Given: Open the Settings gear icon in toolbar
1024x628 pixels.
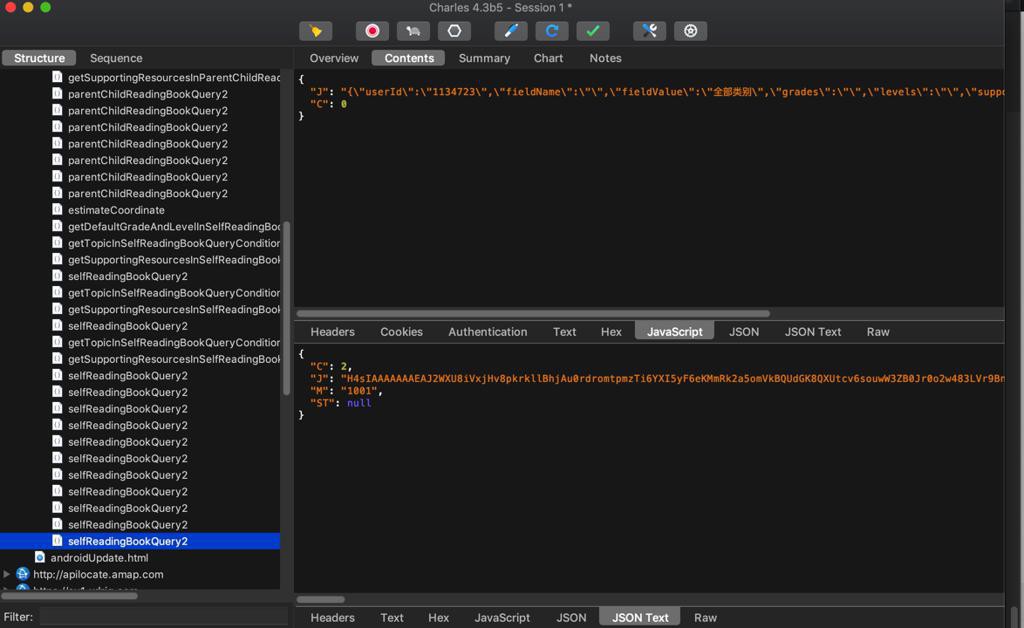Looking at the screenshot, I should click(x=690, y=31).
